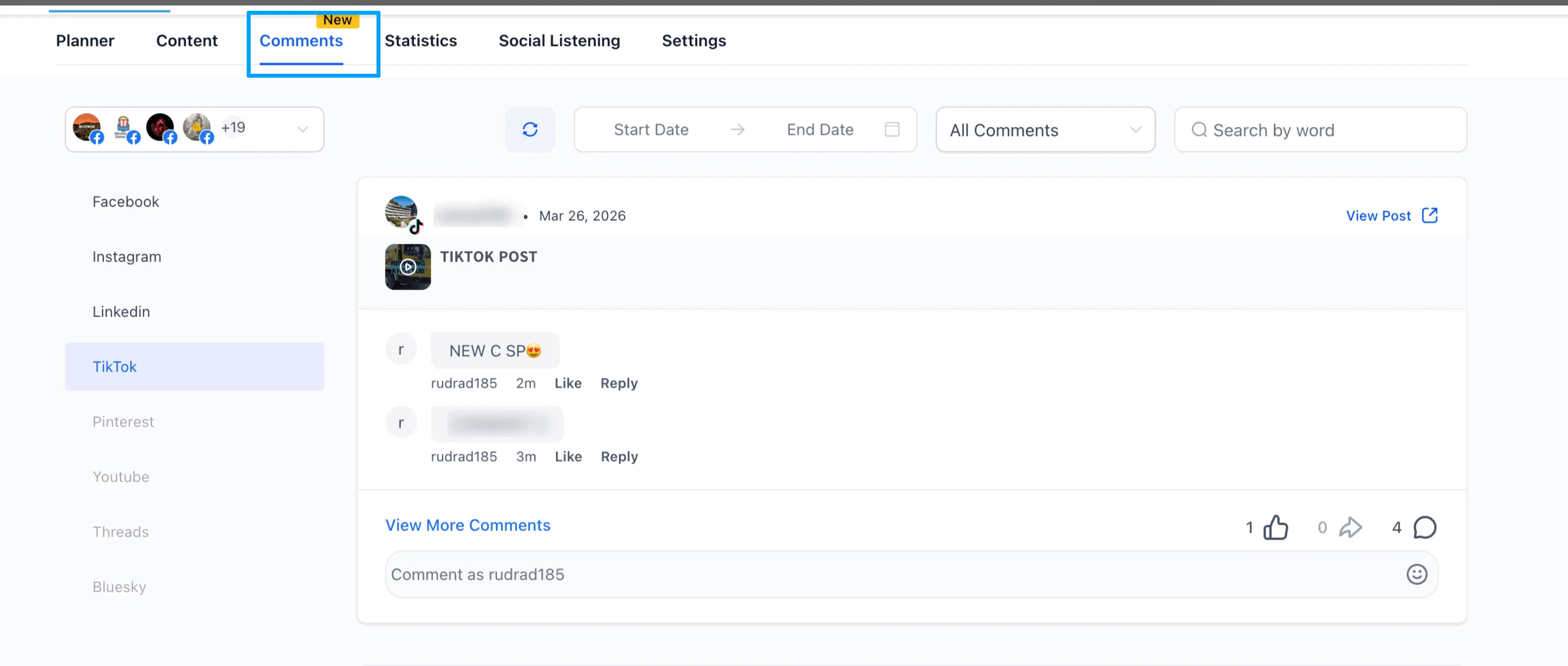The width and height of the screenshot is (1568, 666).
Task: Select Youtube in the network list
Action: coord(194,477)
